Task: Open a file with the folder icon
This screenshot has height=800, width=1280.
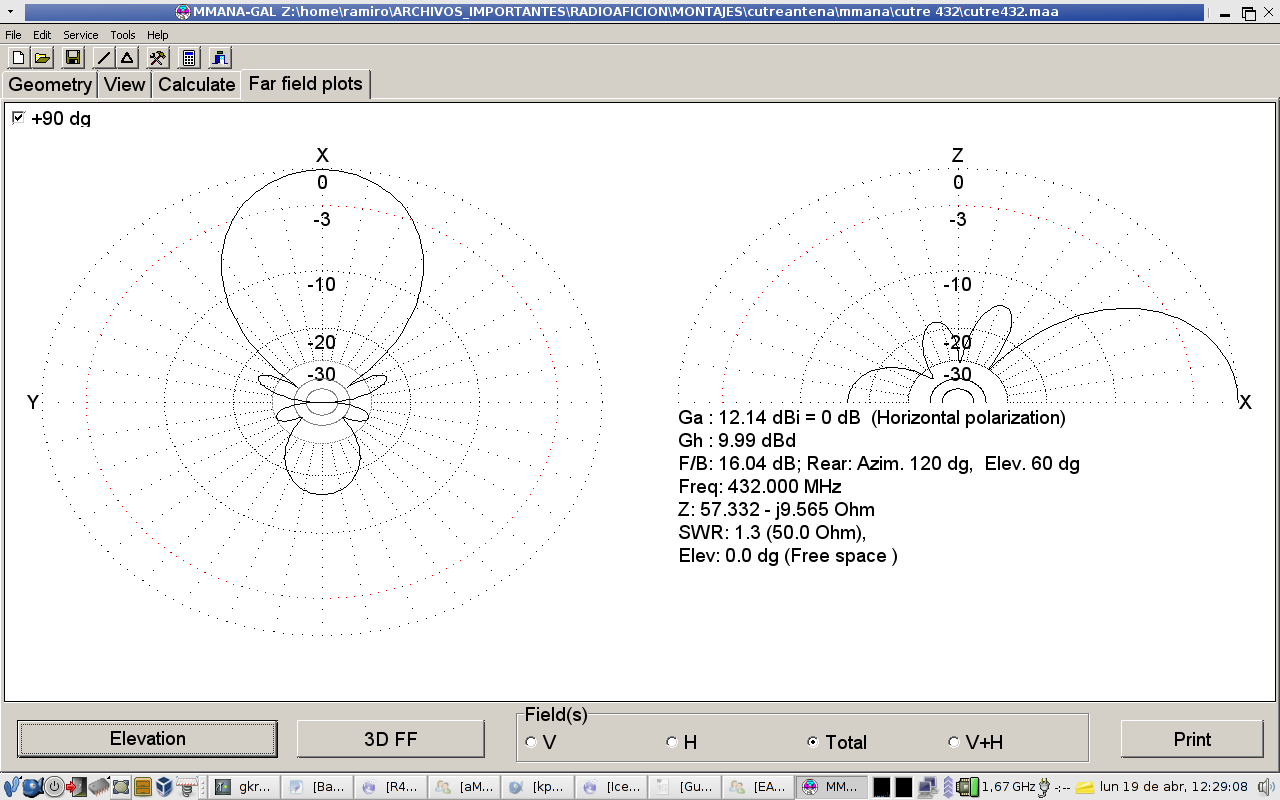Action: tap(42, 58)
